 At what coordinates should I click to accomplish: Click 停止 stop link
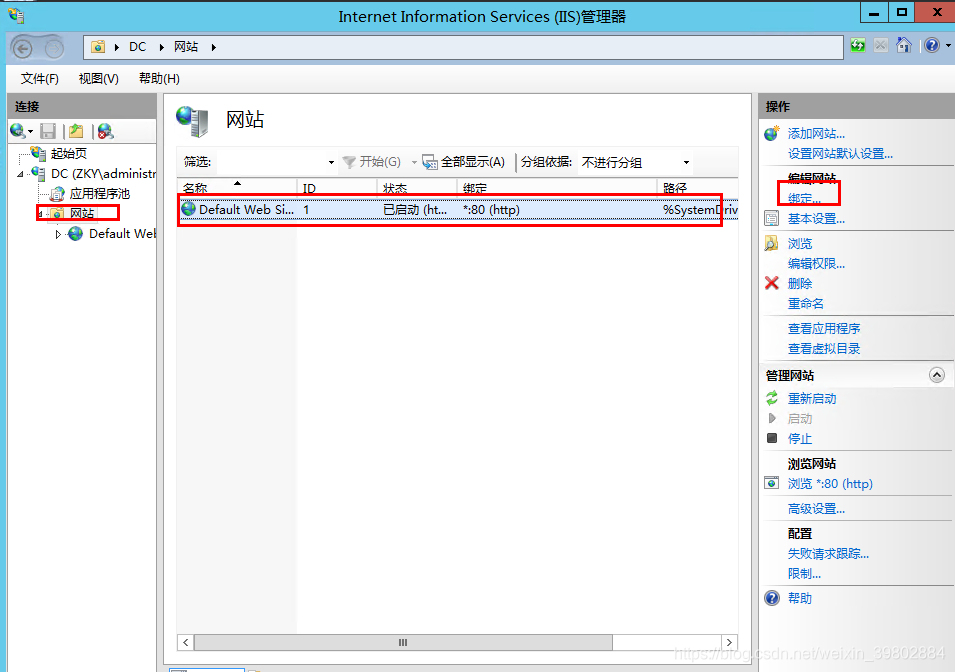[800, 439]
